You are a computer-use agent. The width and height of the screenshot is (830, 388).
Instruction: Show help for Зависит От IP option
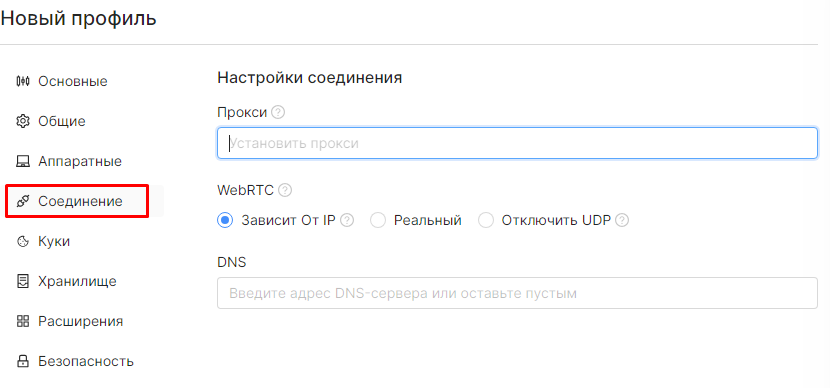[x=347, y=220]
